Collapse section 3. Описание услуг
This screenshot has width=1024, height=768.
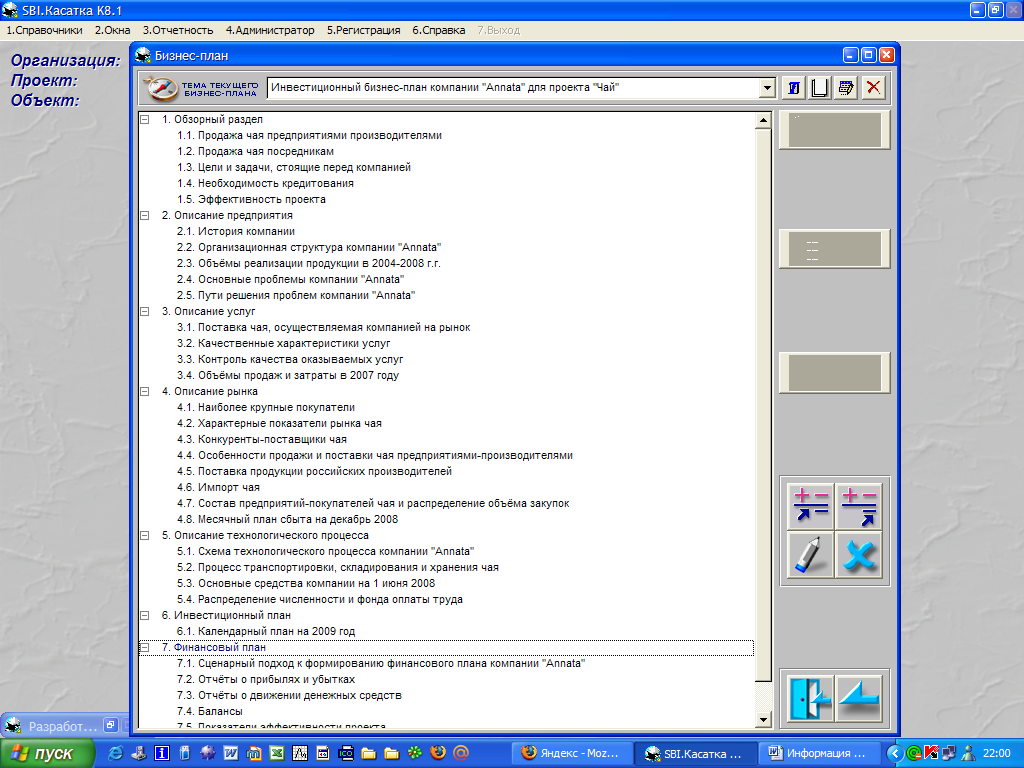coord(145,312)
